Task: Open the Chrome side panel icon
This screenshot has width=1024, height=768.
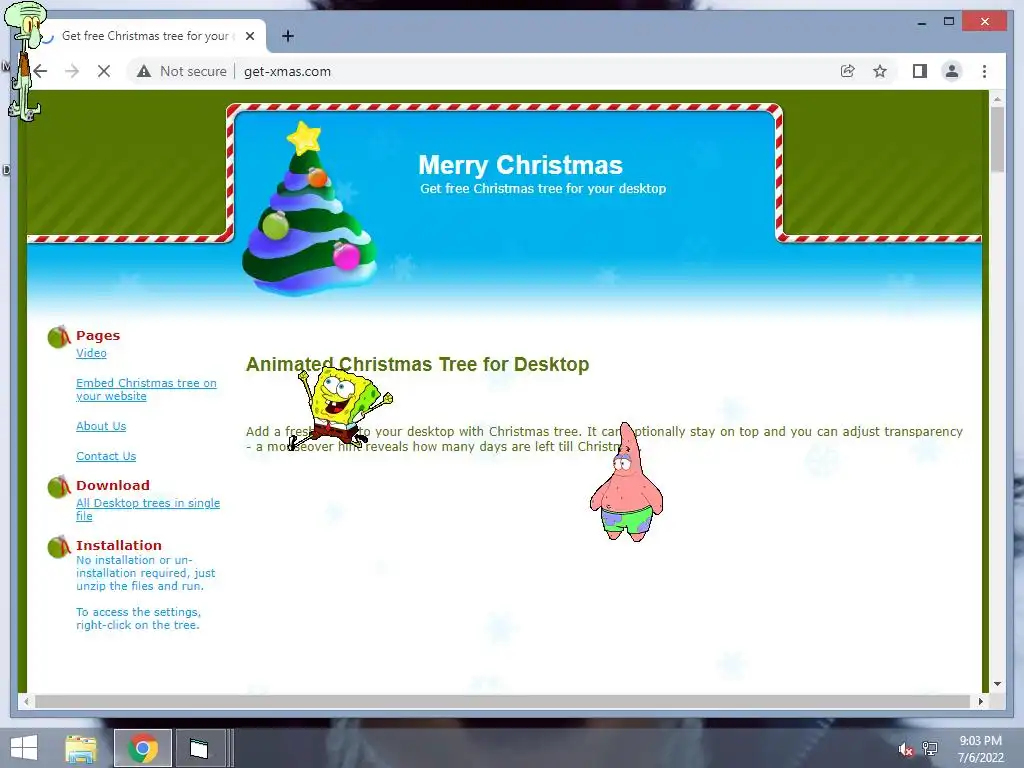Action: (x=920, y=71)
